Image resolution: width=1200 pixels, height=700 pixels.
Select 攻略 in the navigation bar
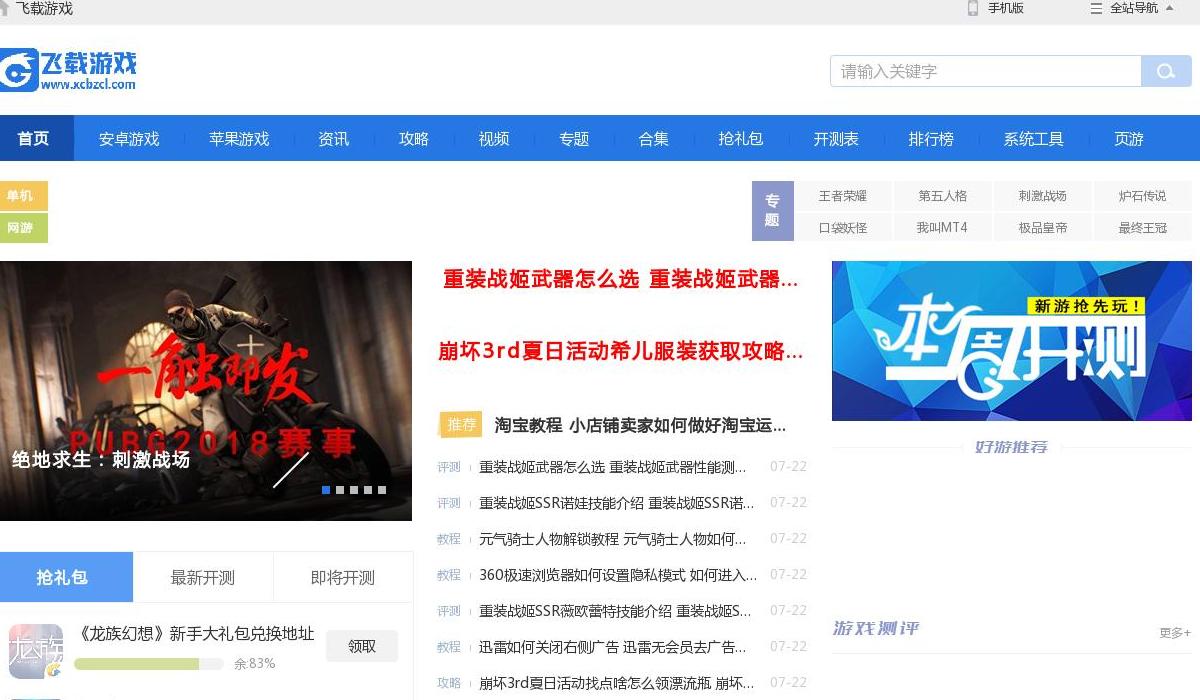point(413,139)
